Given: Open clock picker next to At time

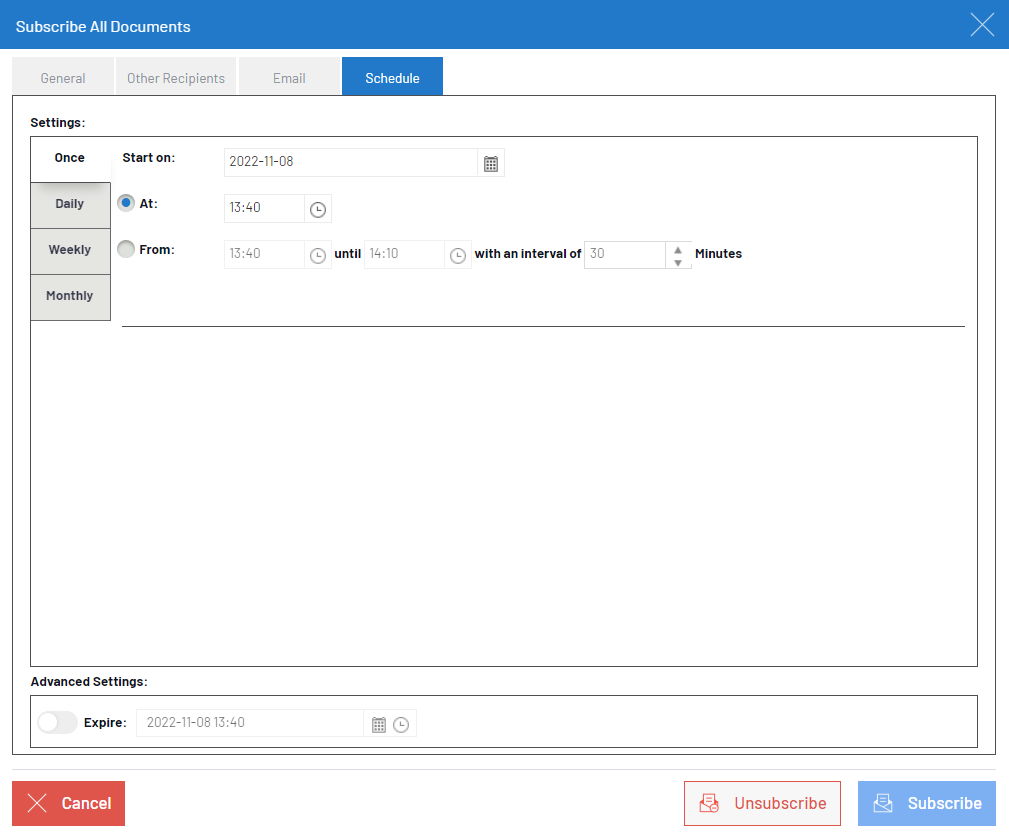Looking at the screenshot, I should (318, 209).
